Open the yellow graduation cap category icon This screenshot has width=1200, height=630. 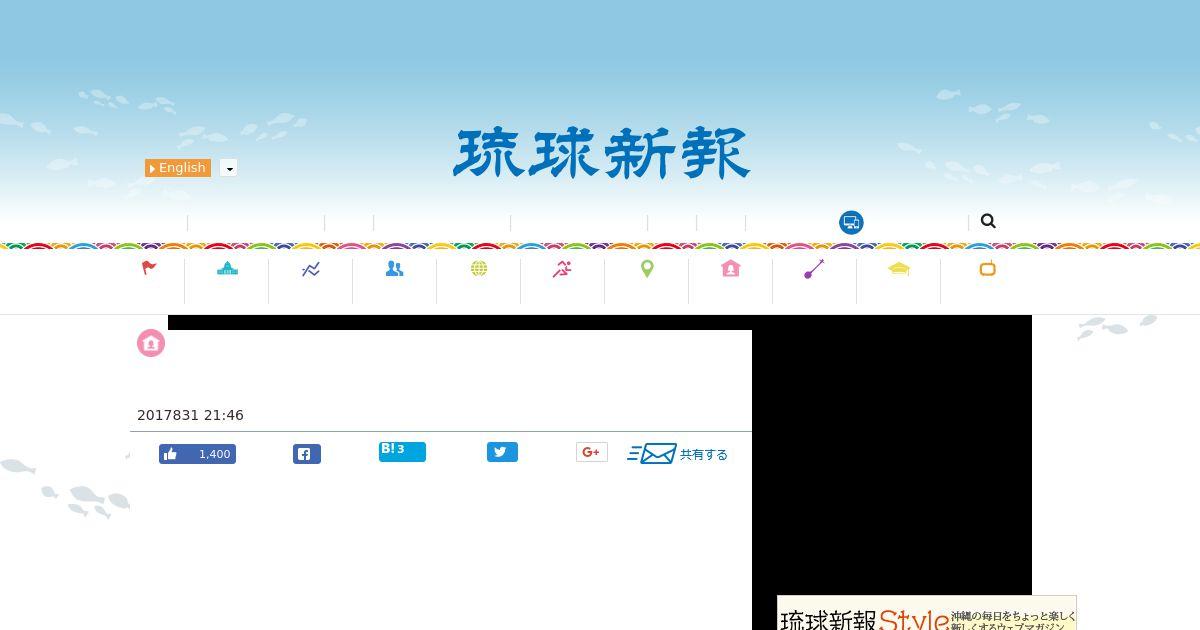point(899,268)
